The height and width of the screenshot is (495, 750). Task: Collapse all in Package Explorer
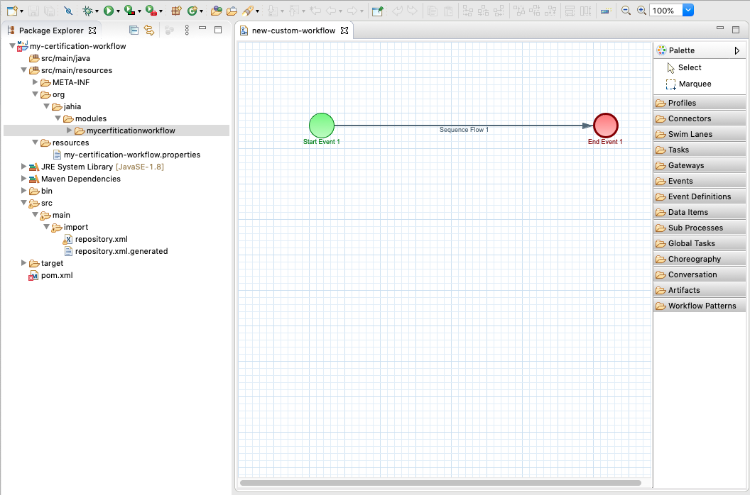[x=134, y=30]
